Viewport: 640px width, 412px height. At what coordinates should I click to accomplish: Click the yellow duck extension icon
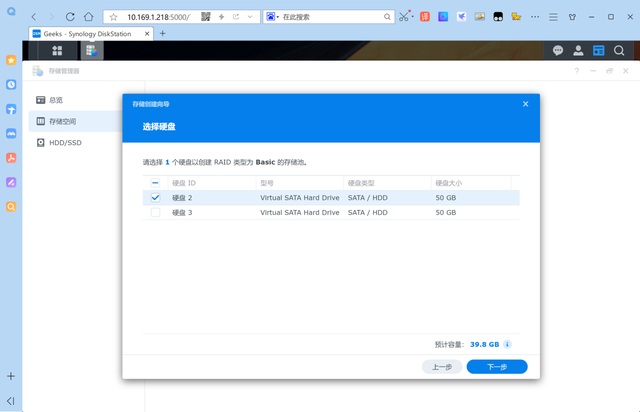coord(516,17)
